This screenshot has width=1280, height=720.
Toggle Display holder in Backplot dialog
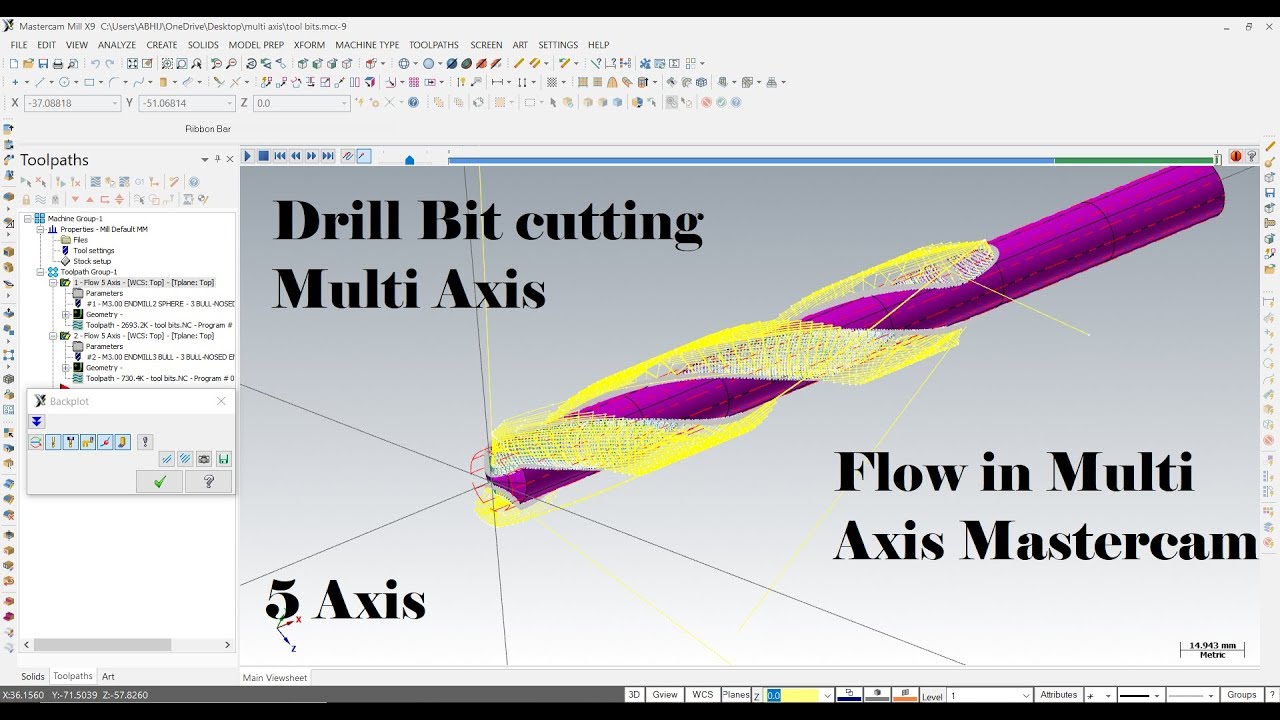pyautogui.click(x=71, y=442)
